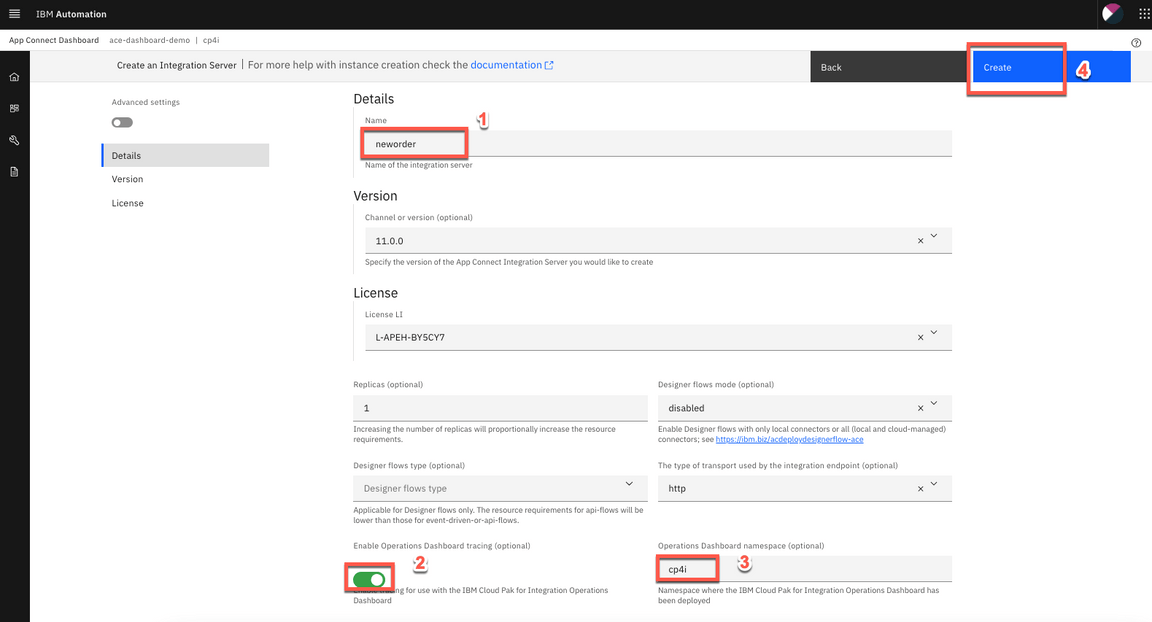Open the wrench Configuration icon in sidebar

pos(14,140)
